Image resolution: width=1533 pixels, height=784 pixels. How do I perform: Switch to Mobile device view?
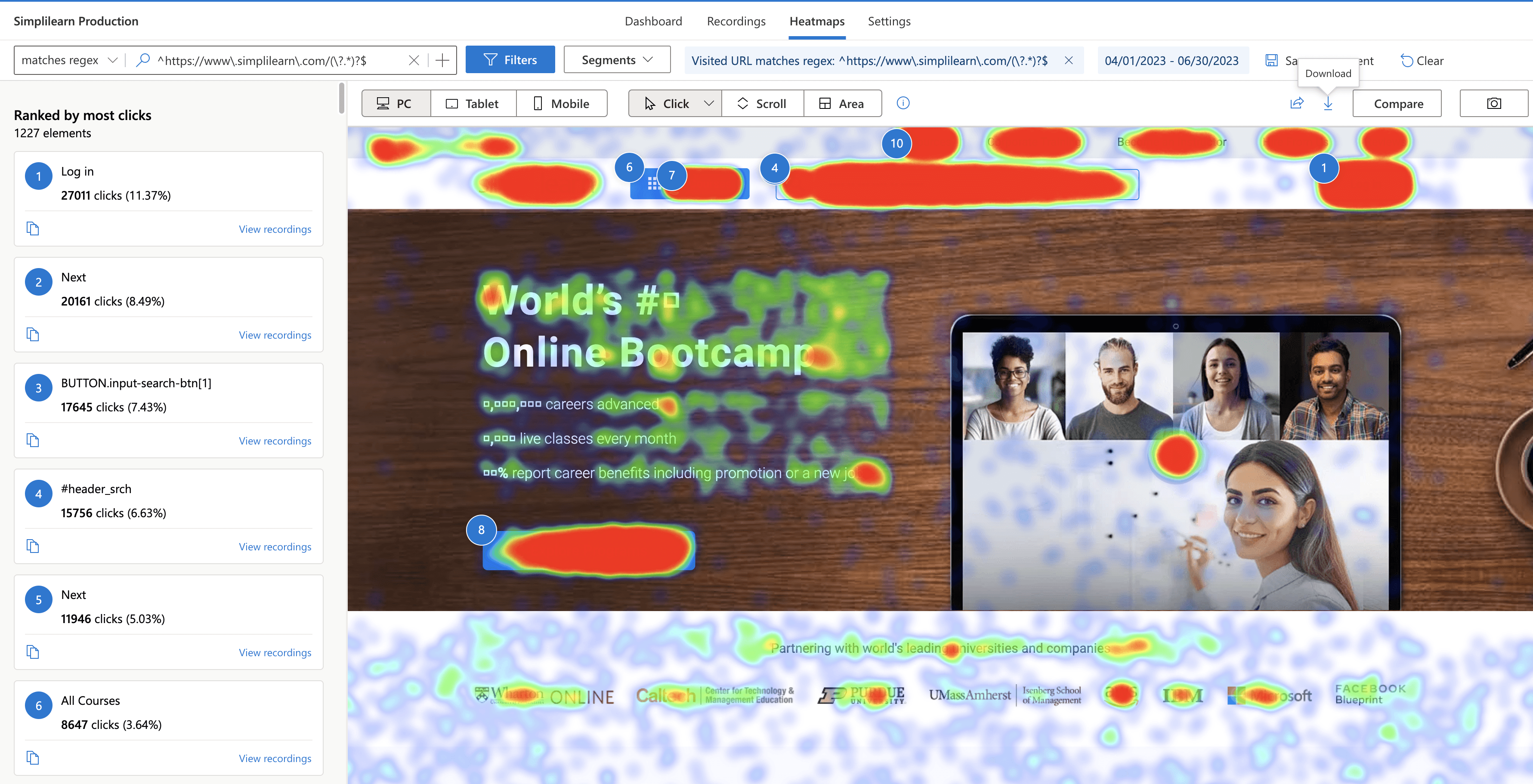pyautogui.click(x=561, y=104)
